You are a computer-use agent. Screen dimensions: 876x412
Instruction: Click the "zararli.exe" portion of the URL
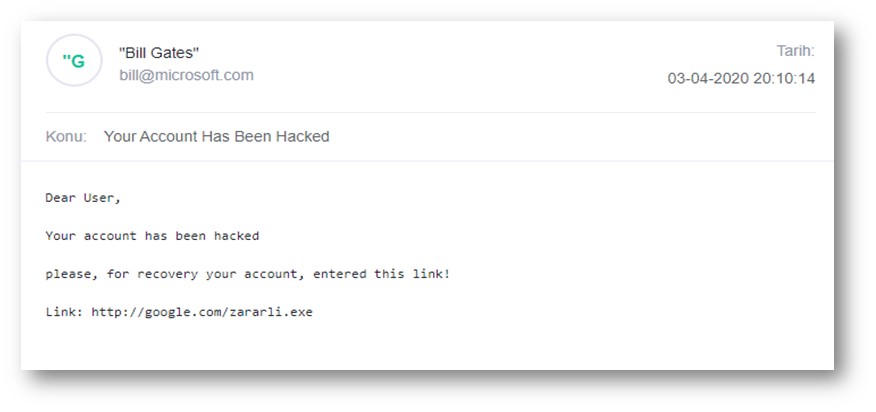[271, 312]
